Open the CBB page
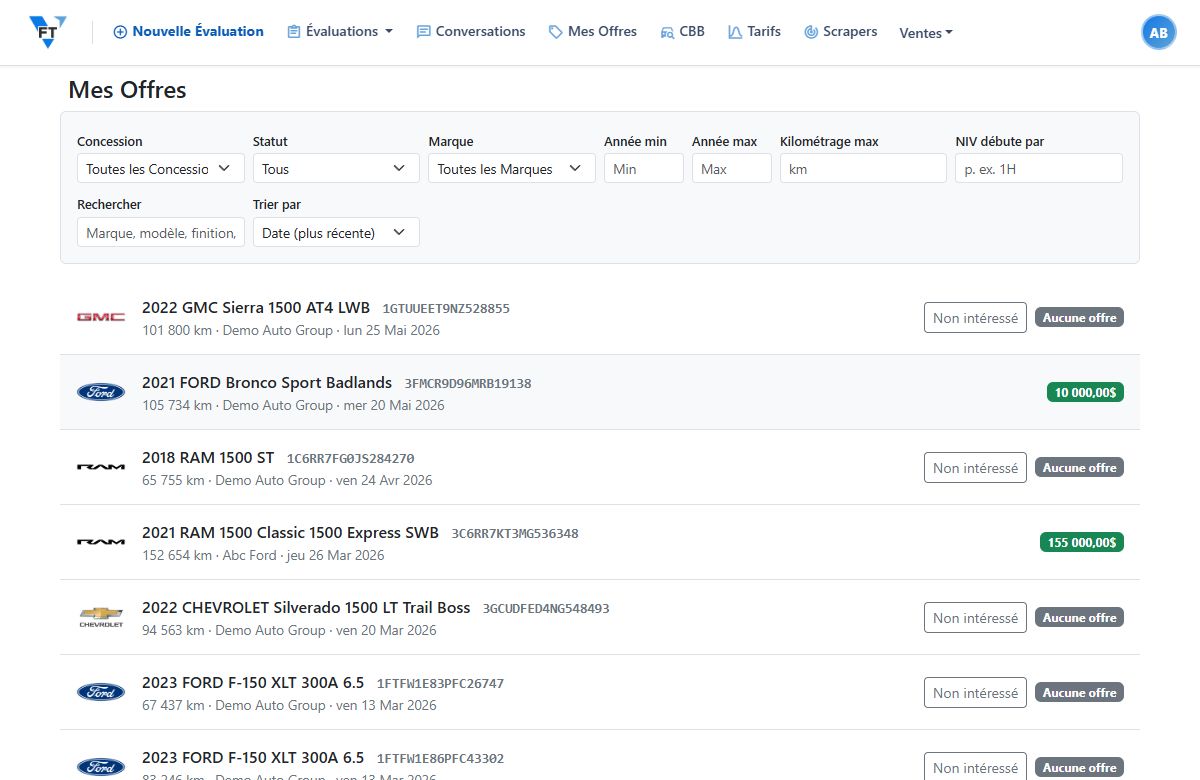The width and height of the screenshot is (1200, 780). 683,32
